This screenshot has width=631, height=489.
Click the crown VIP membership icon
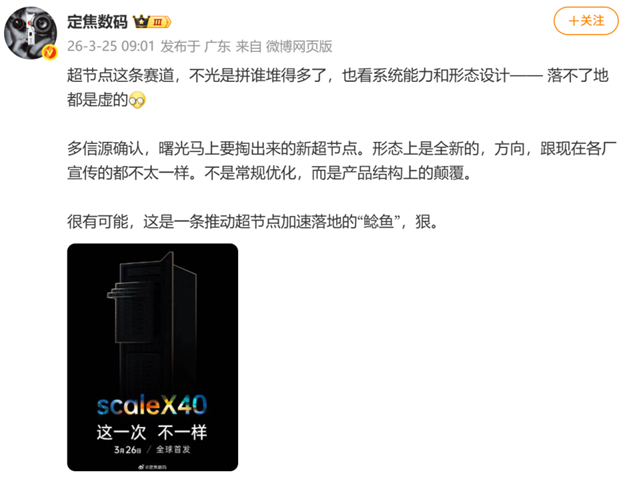pos(141,21)
